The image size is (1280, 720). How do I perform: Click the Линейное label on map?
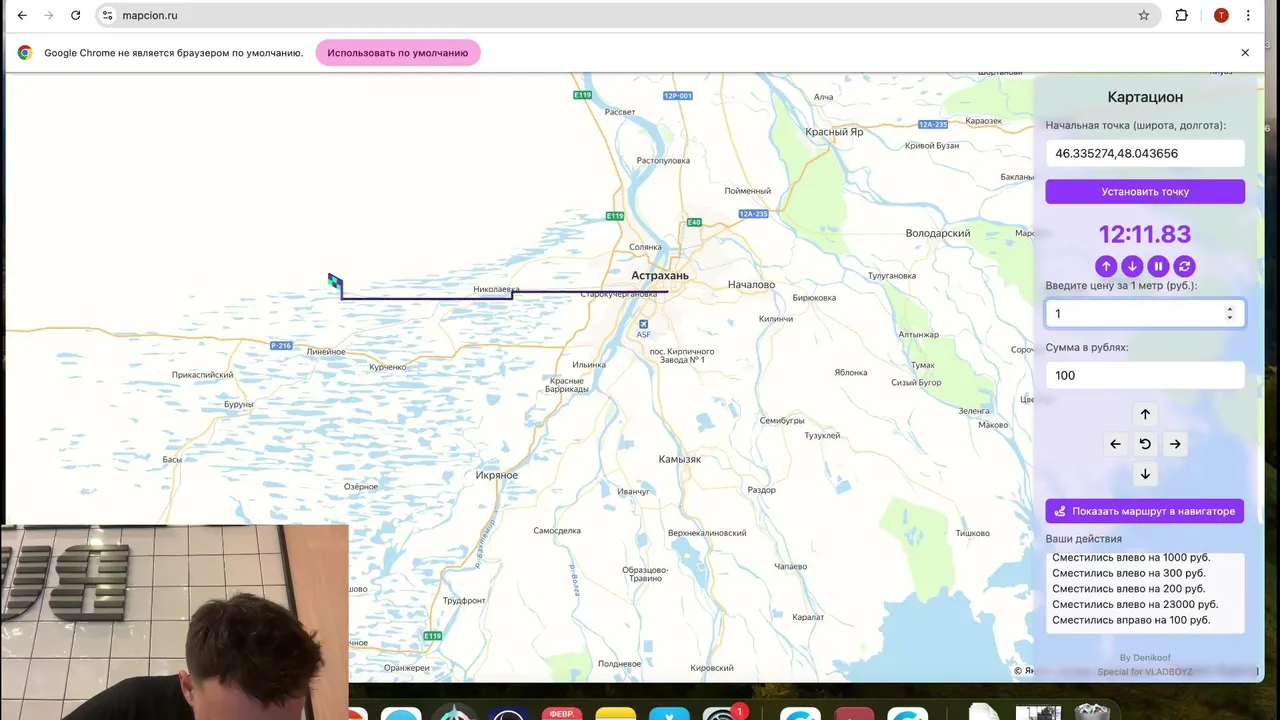pos(326,352)
